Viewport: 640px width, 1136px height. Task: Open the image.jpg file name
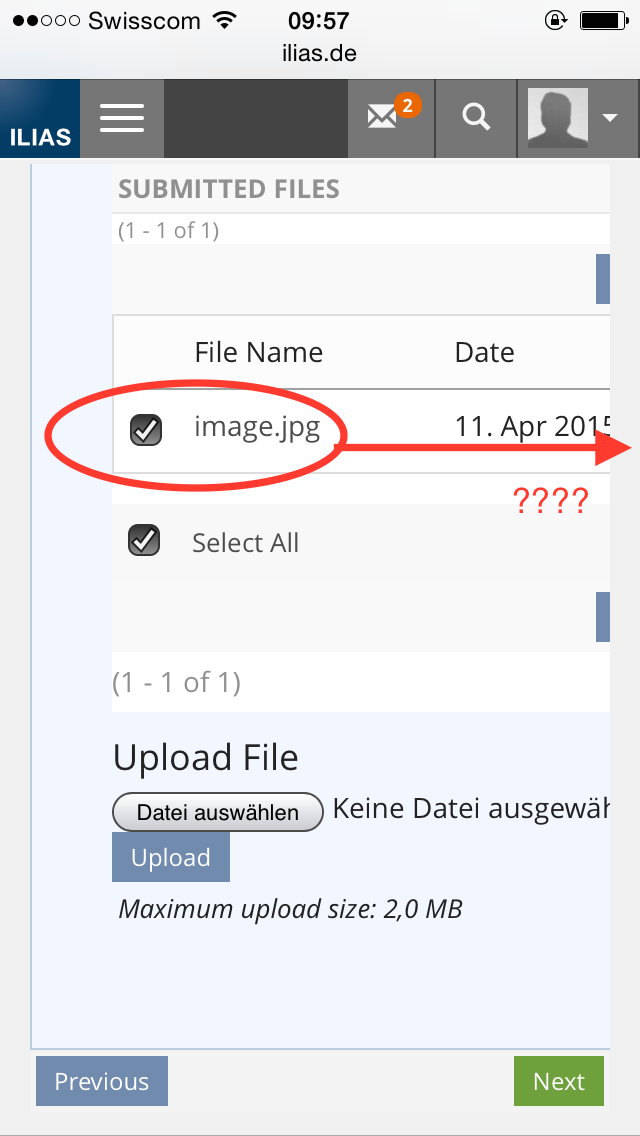257,428
